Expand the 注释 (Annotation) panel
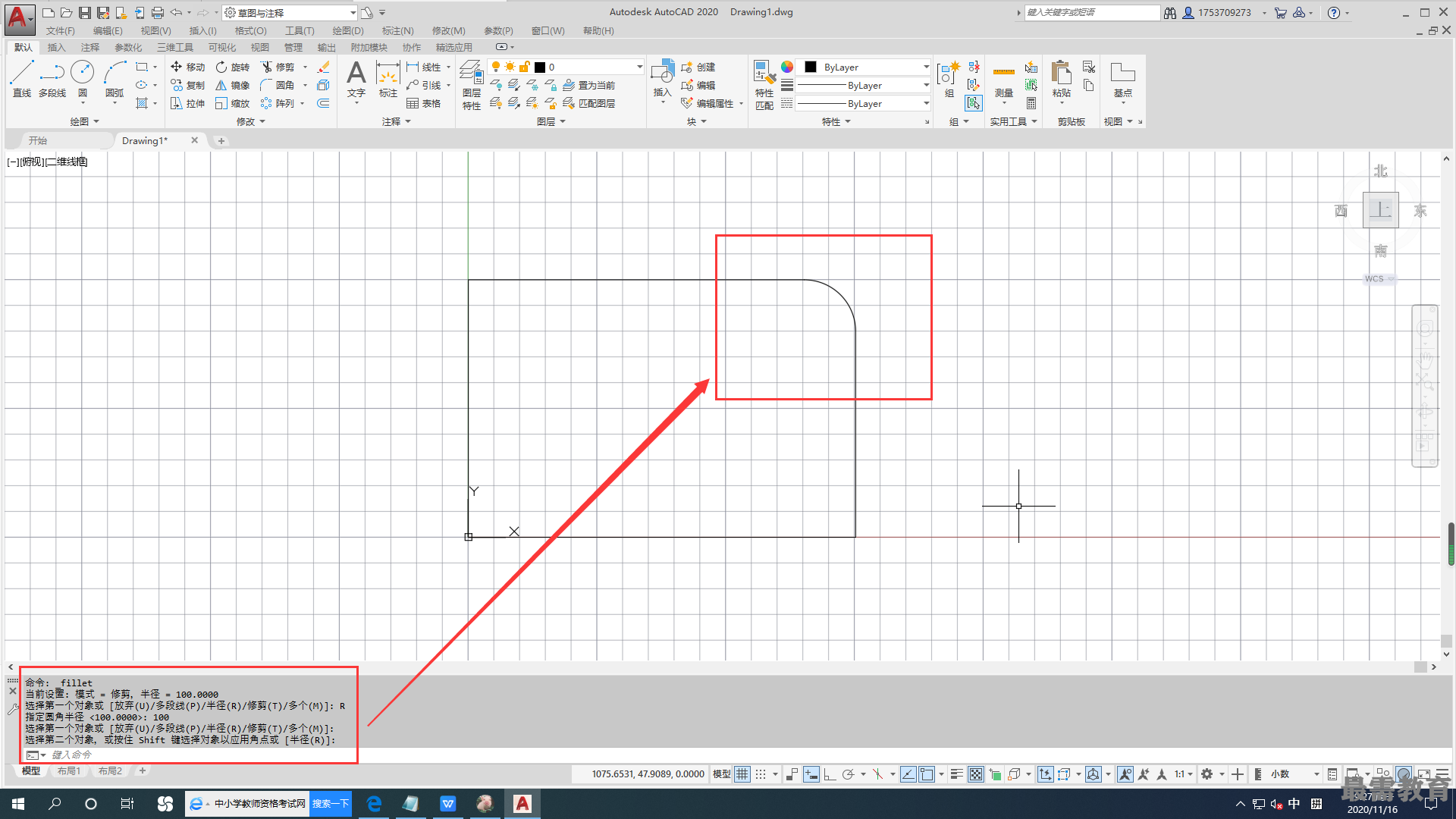 click(396, 121)
